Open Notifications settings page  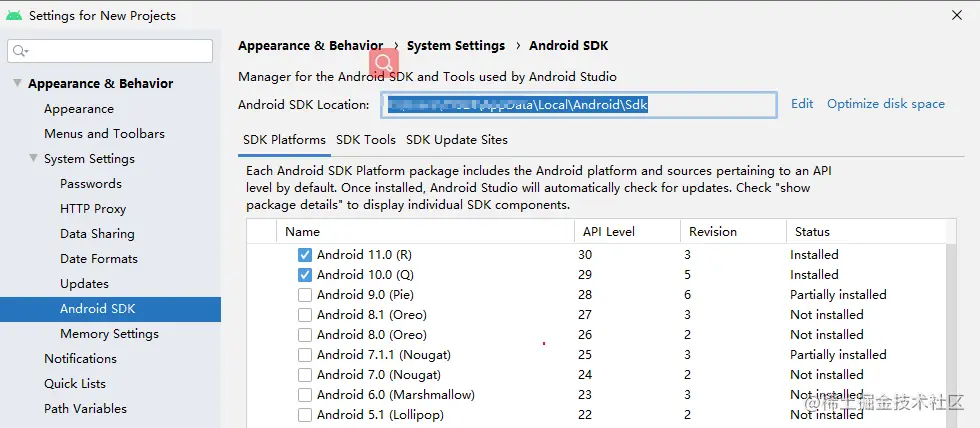(x=81, y=359)
